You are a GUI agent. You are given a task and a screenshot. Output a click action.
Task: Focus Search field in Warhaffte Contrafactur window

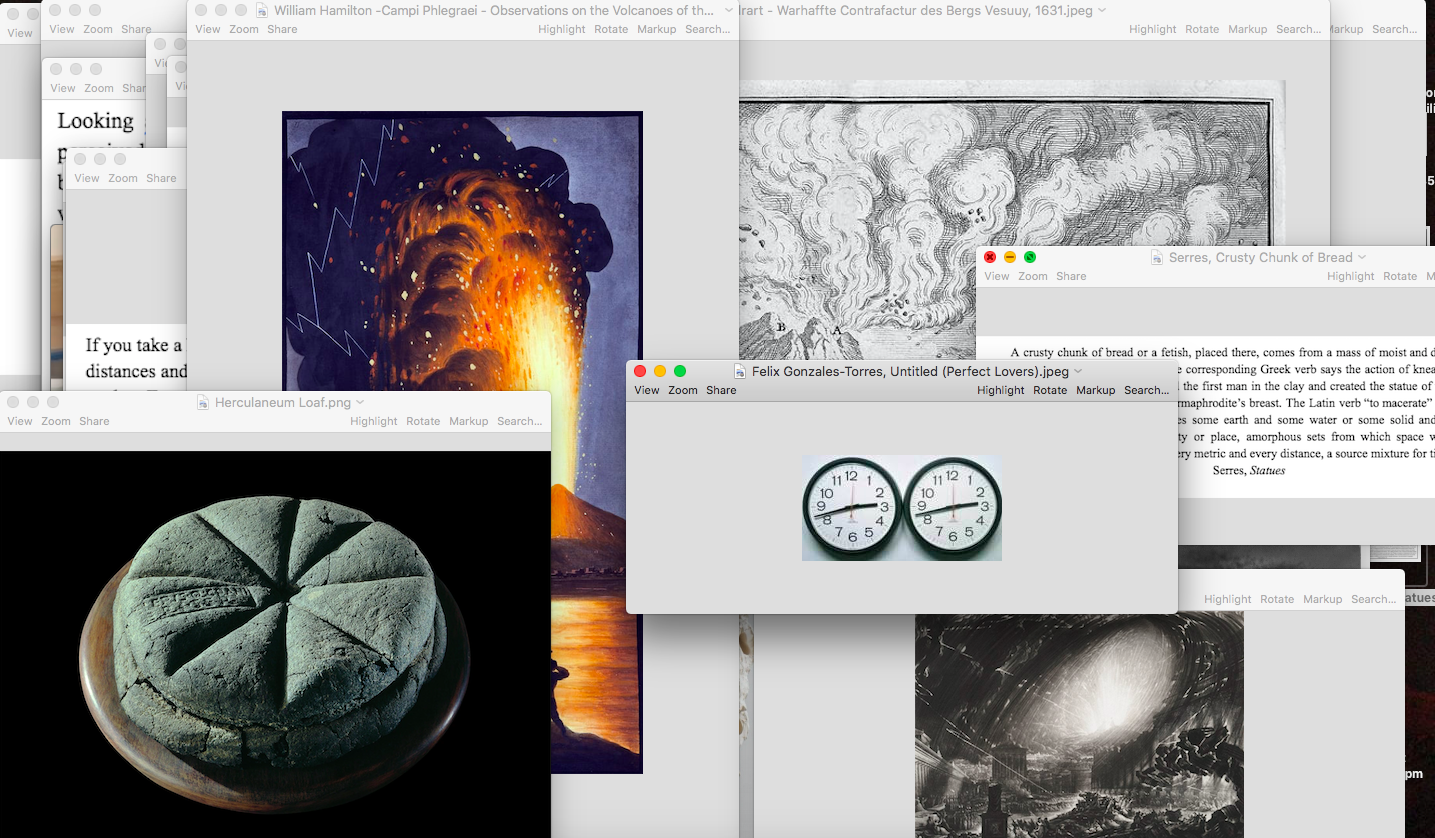[1299, 29]
